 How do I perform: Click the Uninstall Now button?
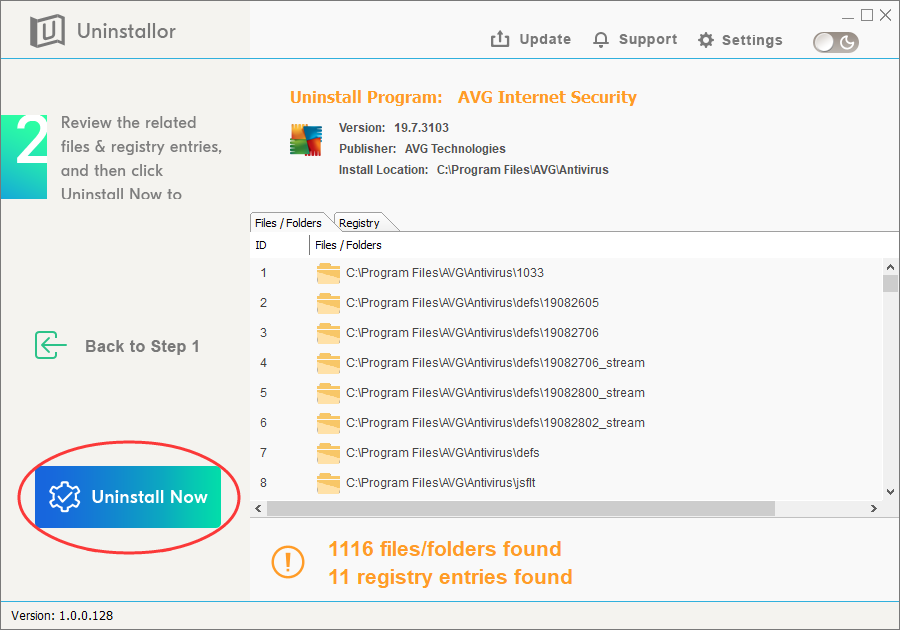point(128,497)
